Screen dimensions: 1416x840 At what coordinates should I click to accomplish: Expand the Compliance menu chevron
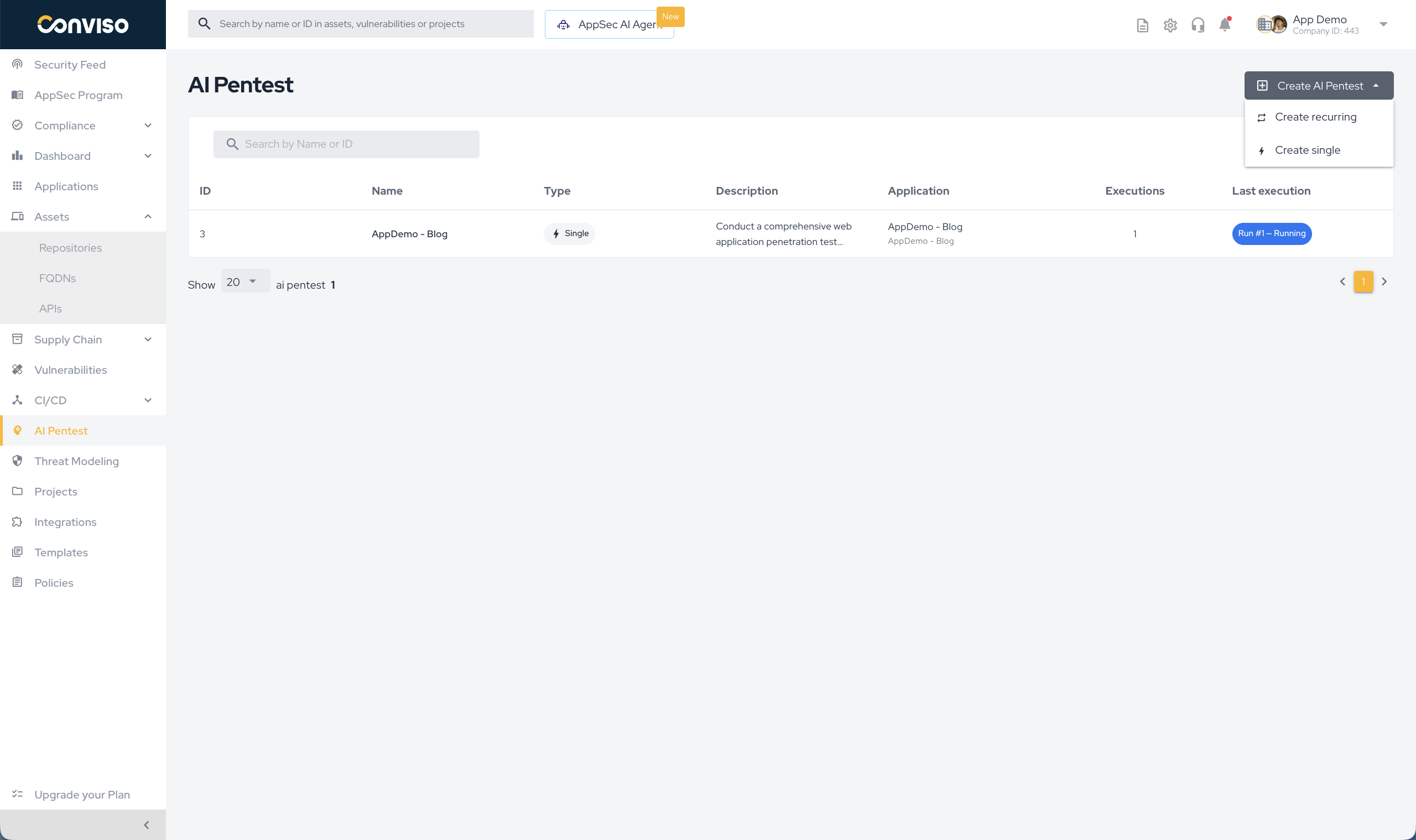tap(148, 125)
